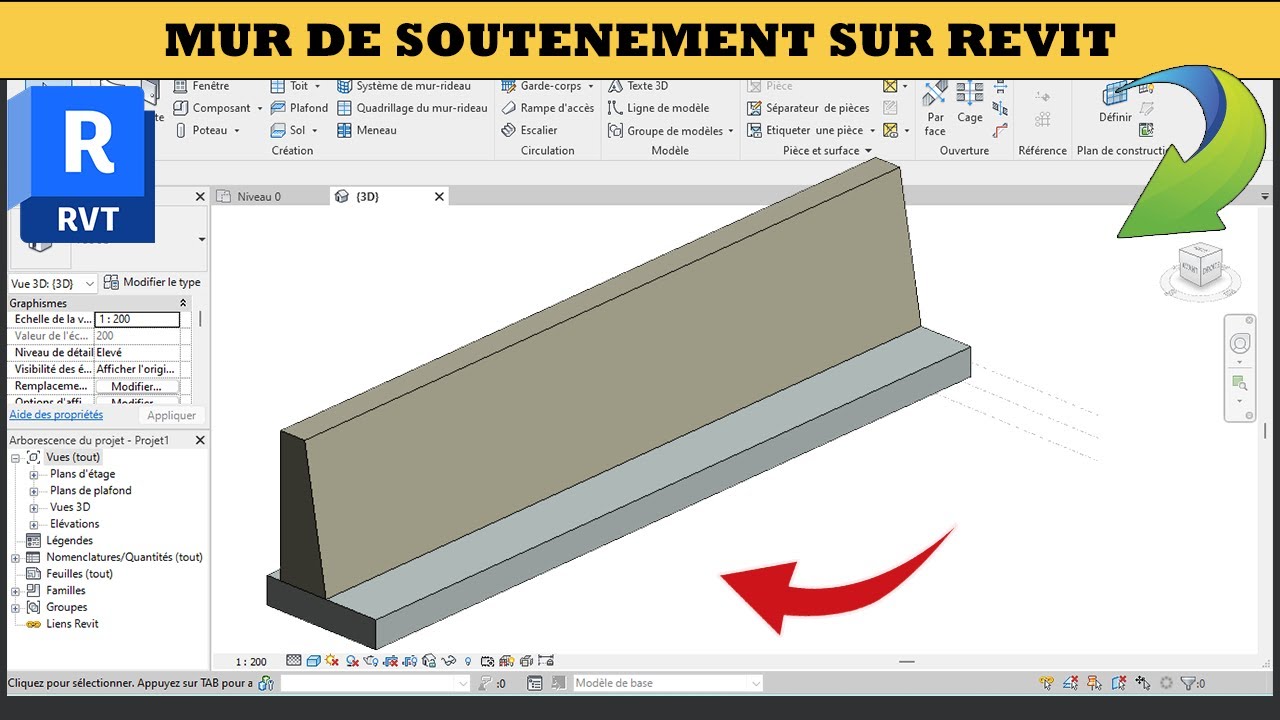Select the Garde-corps railing tool

[x=541, y=86]
